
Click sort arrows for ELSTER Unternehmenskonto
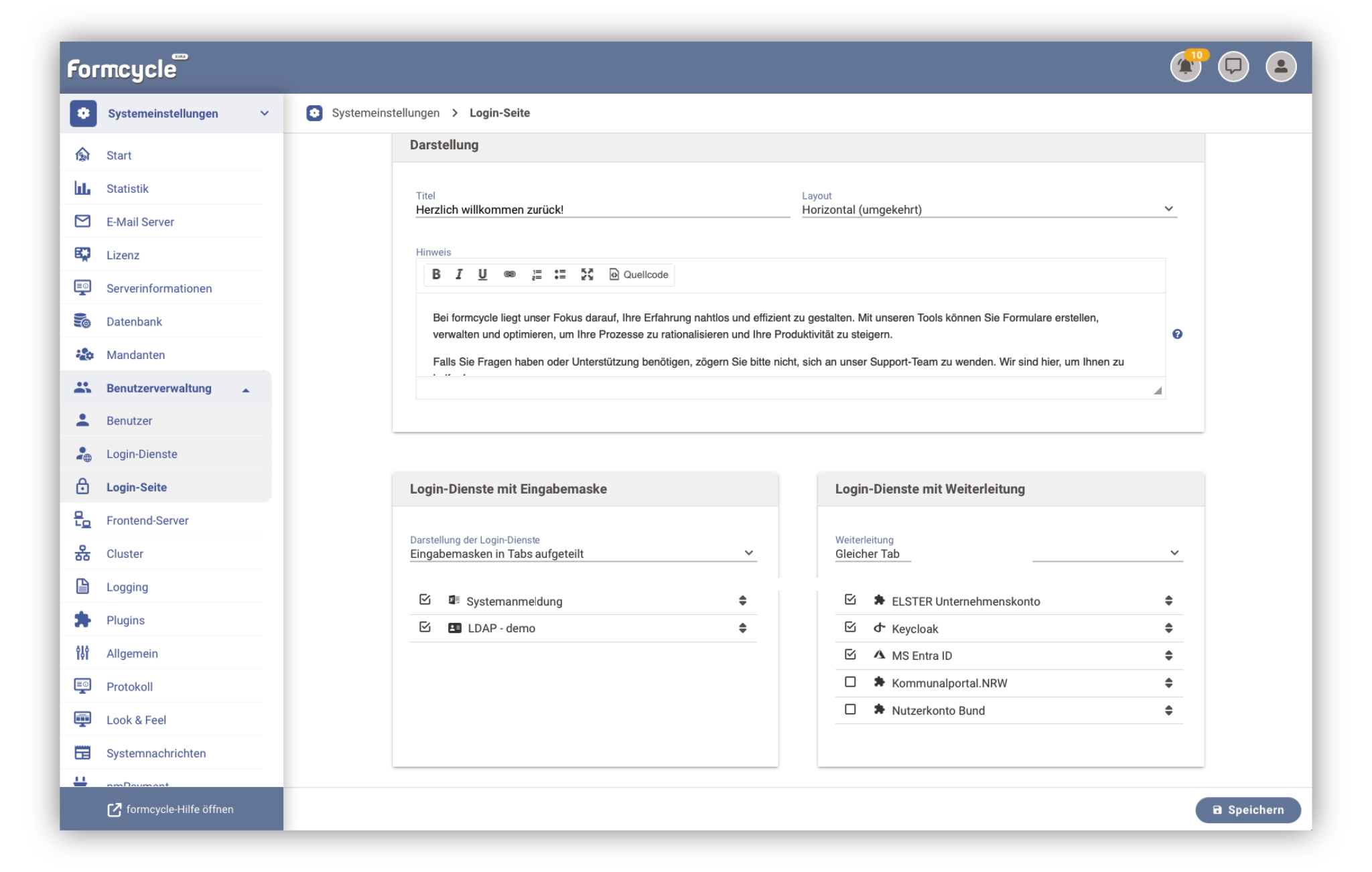click(1168, 601)
